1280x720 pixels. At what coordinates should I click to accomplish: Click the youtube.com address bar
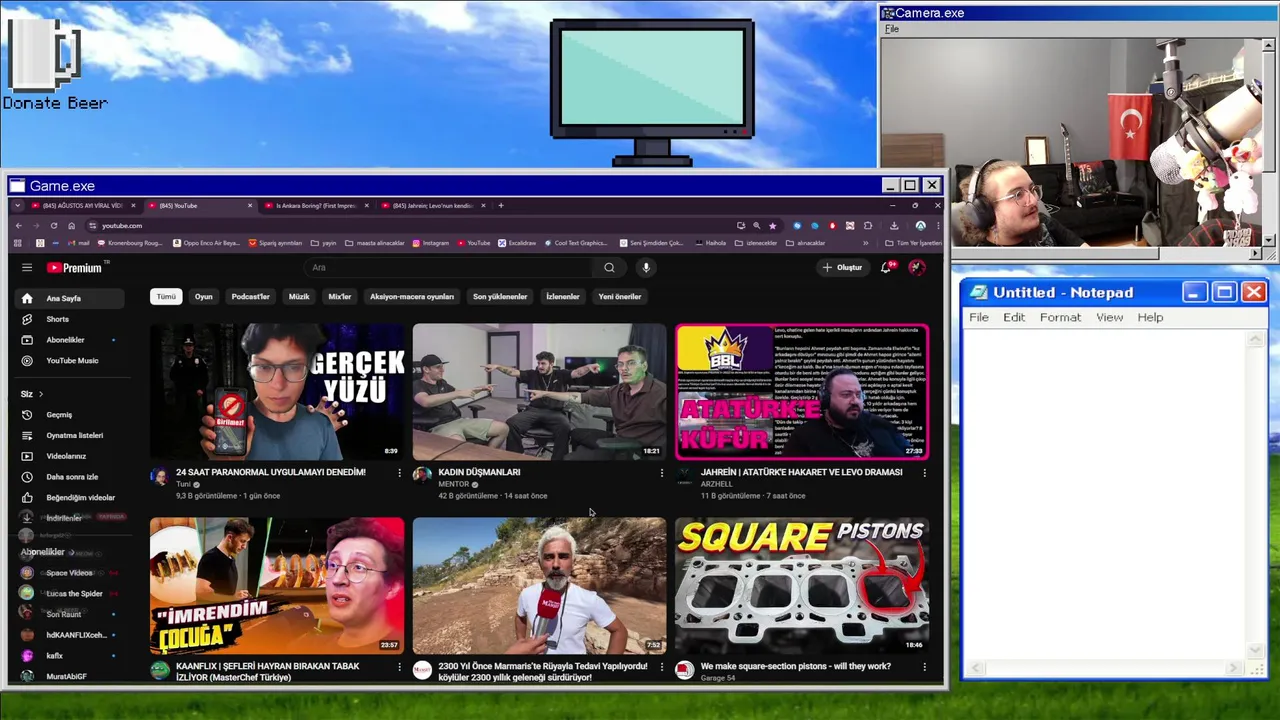point(410,226)
